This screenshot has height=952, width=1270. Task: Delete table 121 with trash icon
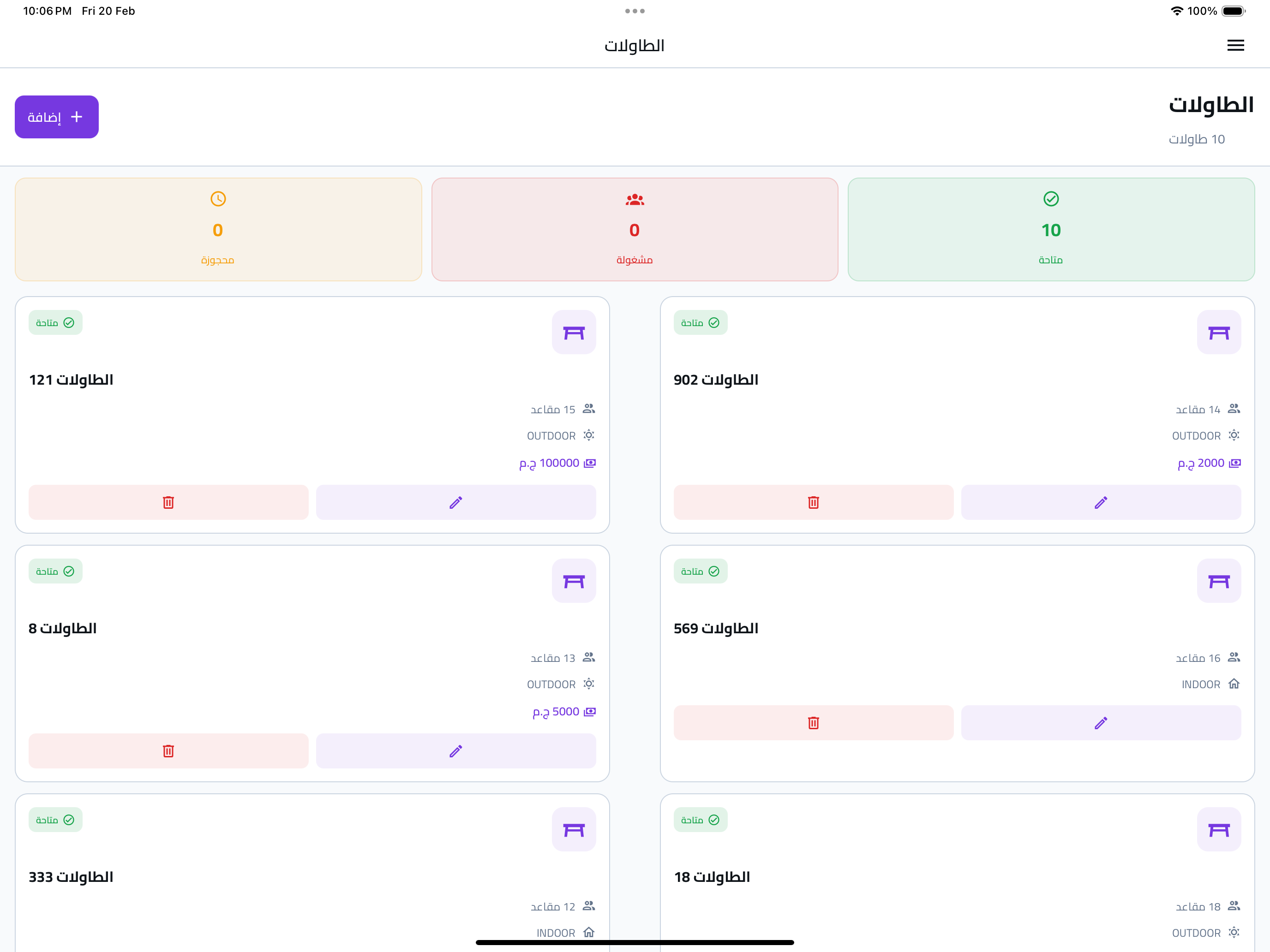(168, 502)
